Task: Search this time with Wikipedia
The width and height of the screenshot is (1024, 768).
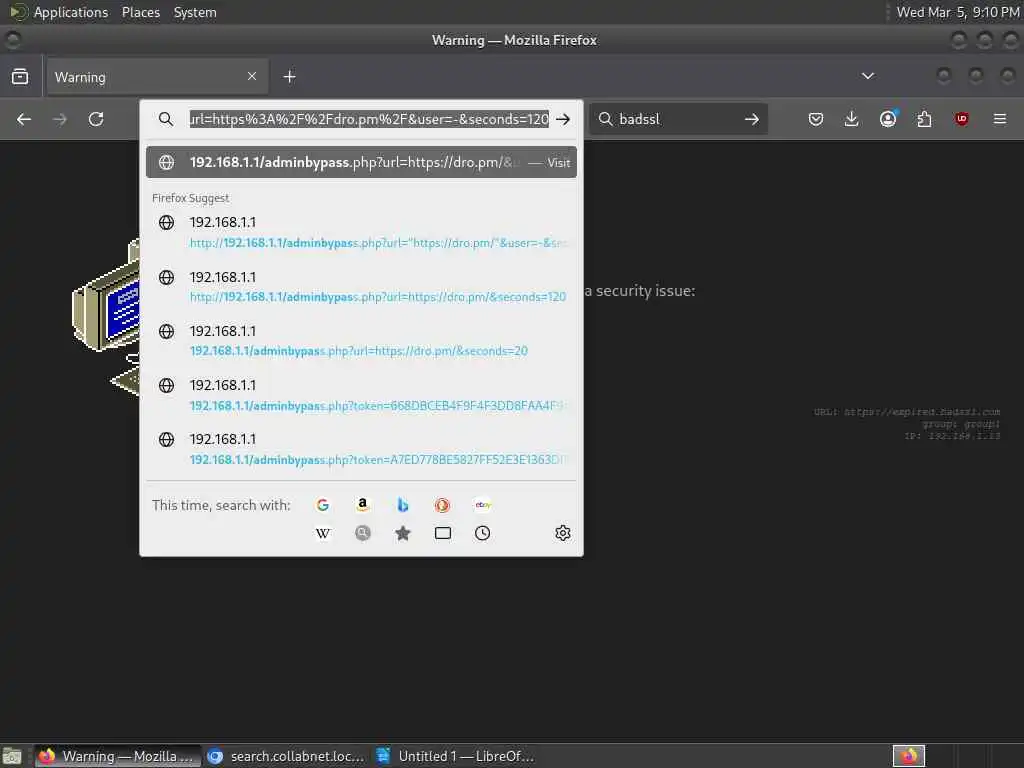Action: click(323, 534)
